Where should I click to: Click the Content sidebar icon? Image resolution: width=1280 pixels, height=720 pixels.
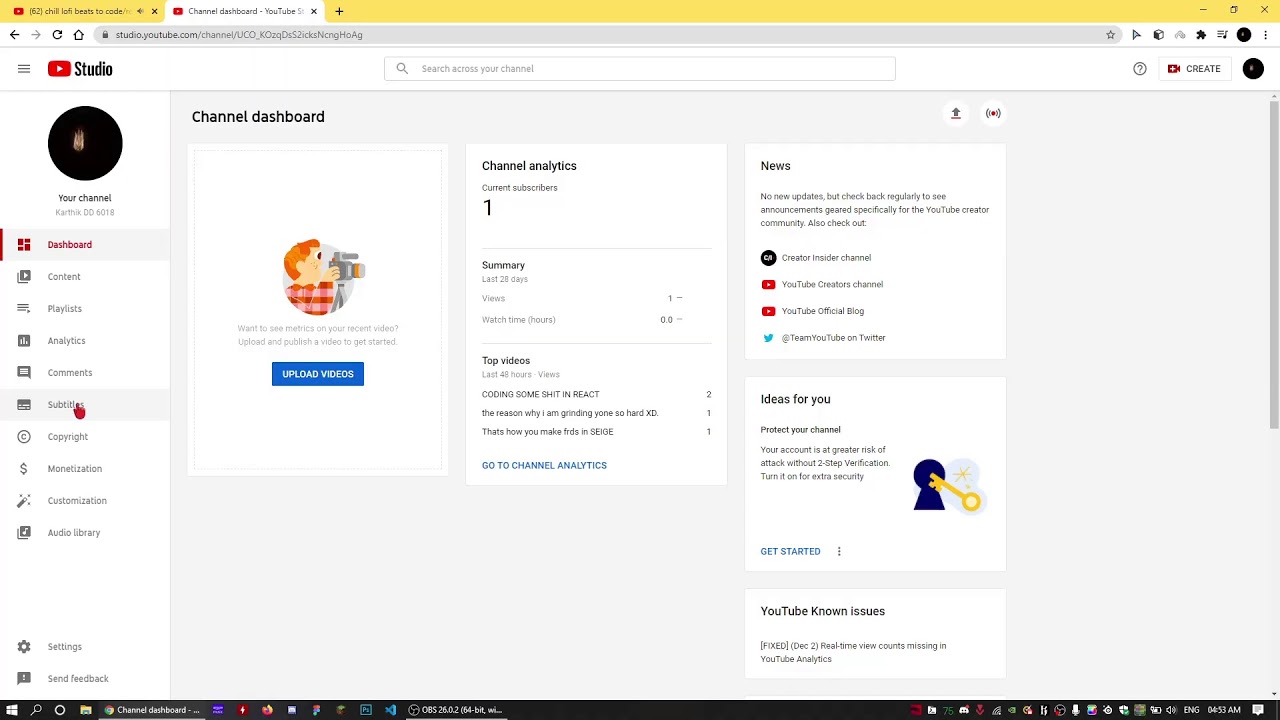click(x=24, y=277)
